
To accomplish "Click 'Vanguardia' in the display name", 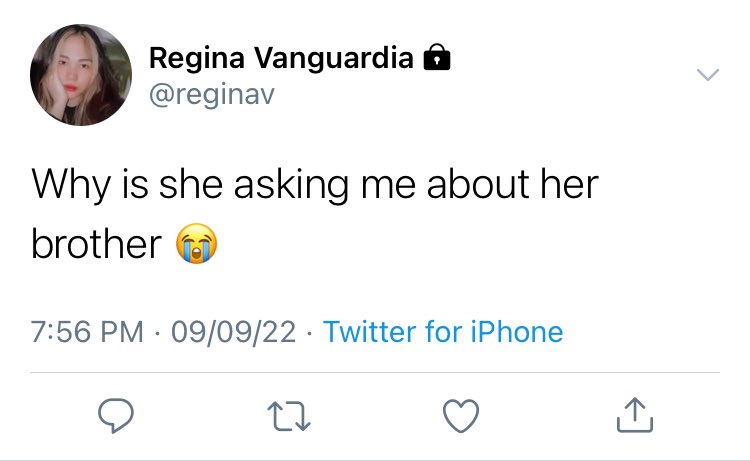I will (333, 58).
